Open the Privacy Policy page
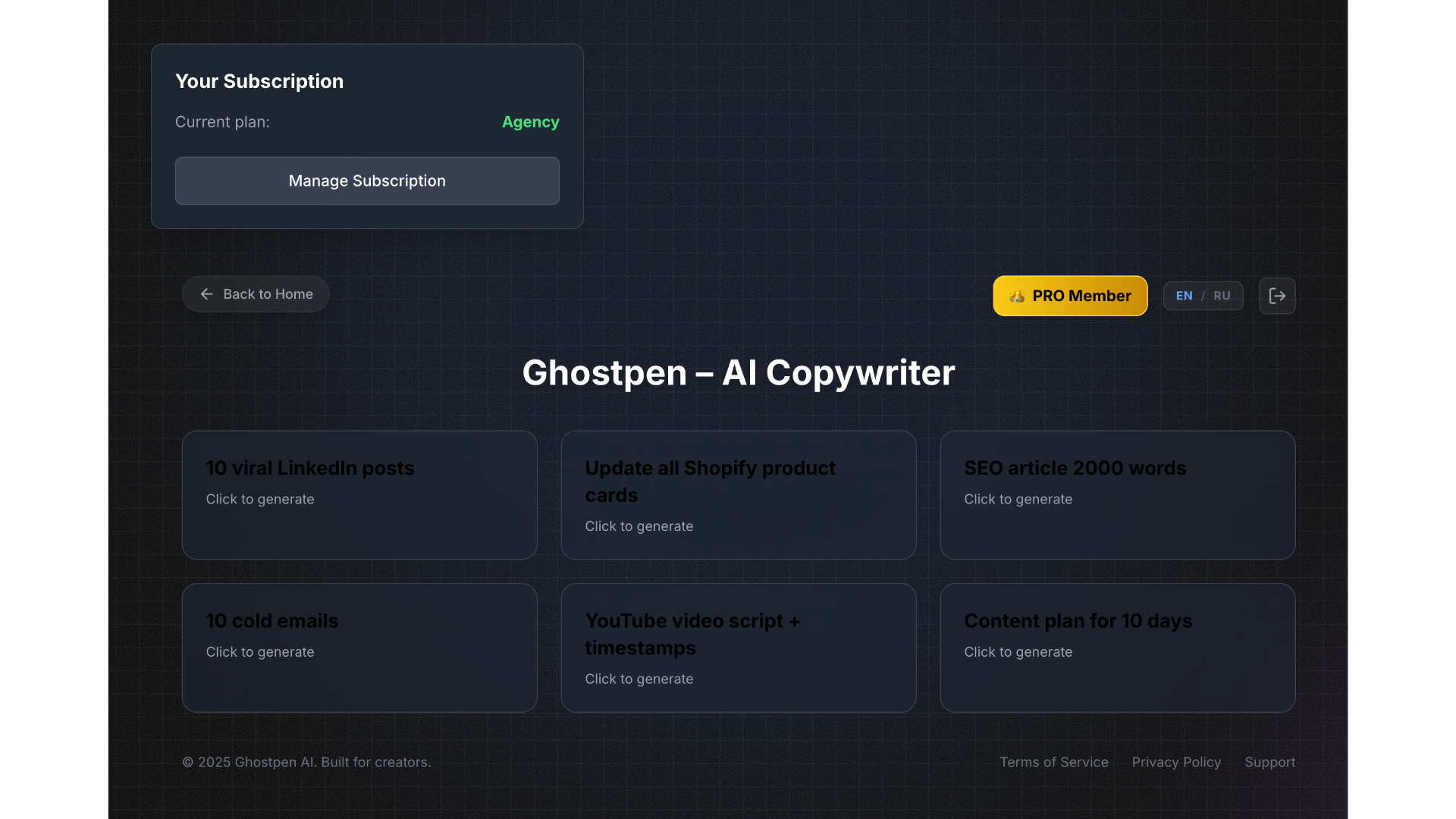 [1176, 761]
